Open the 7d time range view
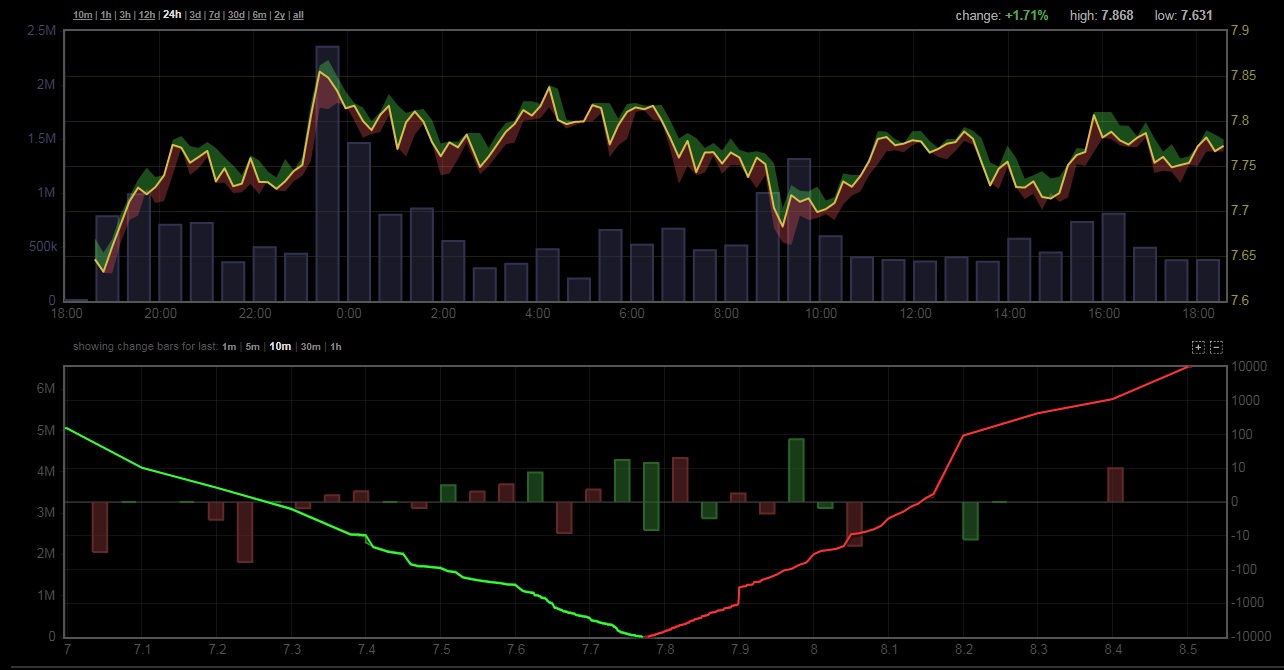Viewport: 1284px width, 670px height. [x=214, y=15]
